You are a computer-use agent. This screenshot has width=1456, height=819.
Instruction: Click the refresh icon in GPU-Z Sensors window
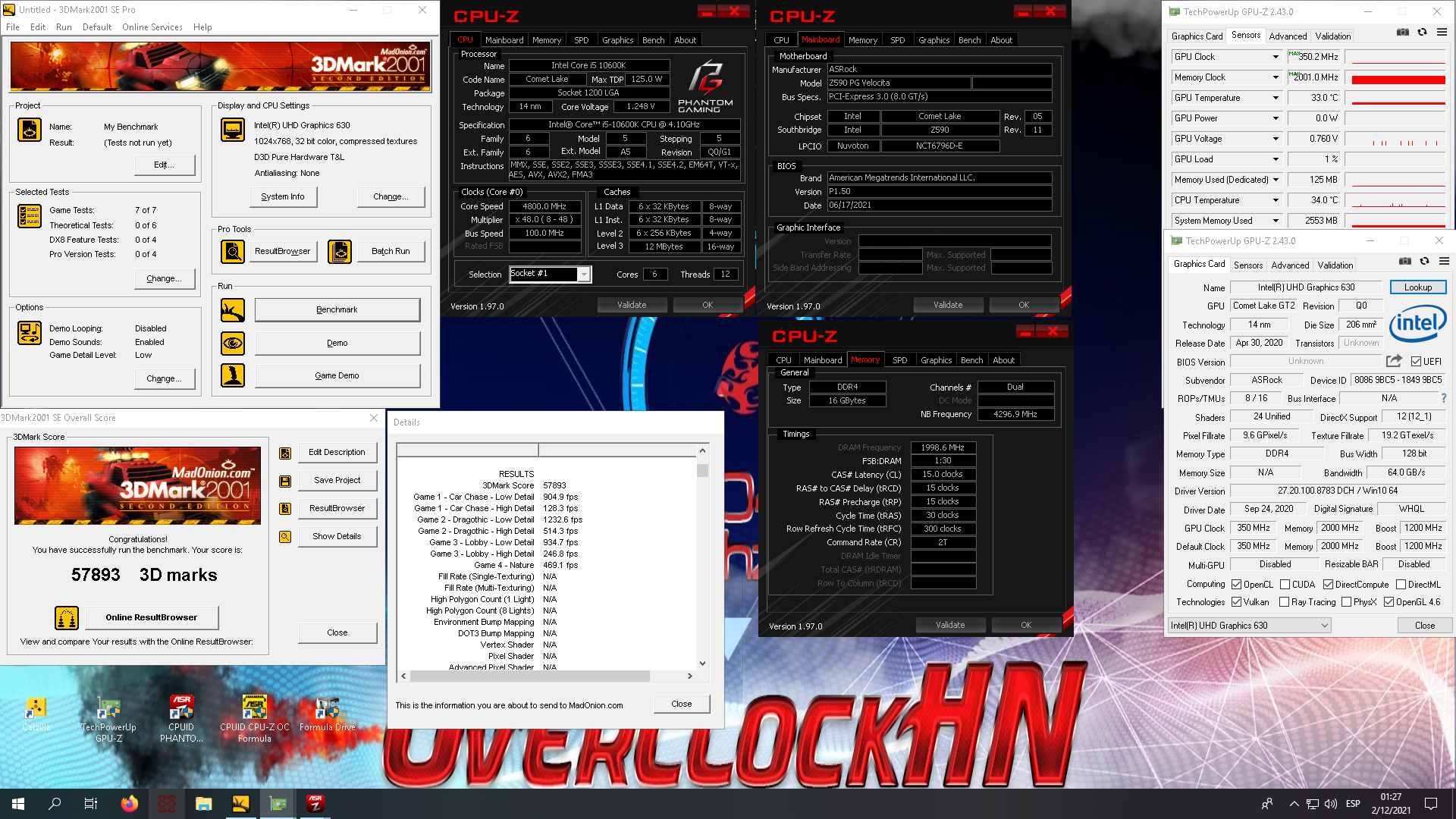(1423, 33)
